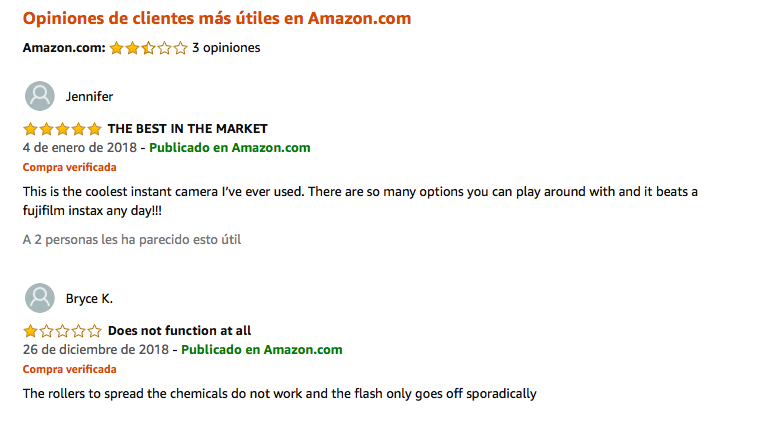Click "Compra verificada" under Bryce K.'s review
Screen dimensions: 768x428
click(69, 369)
